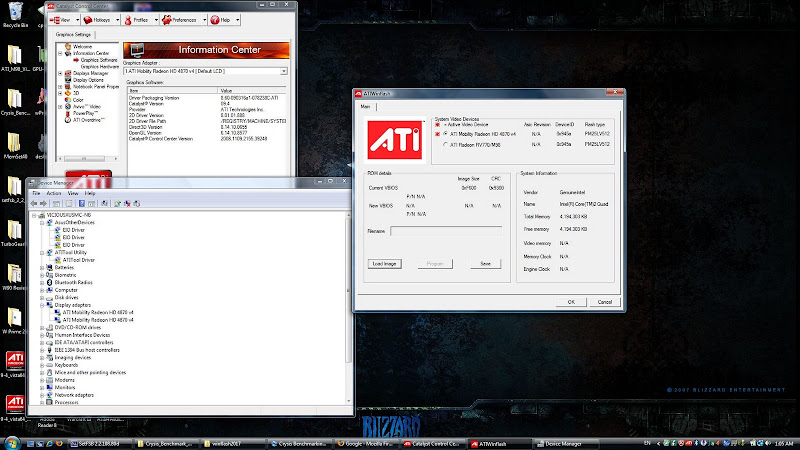
Task: Click the Value column header
Action: (252, 90)
